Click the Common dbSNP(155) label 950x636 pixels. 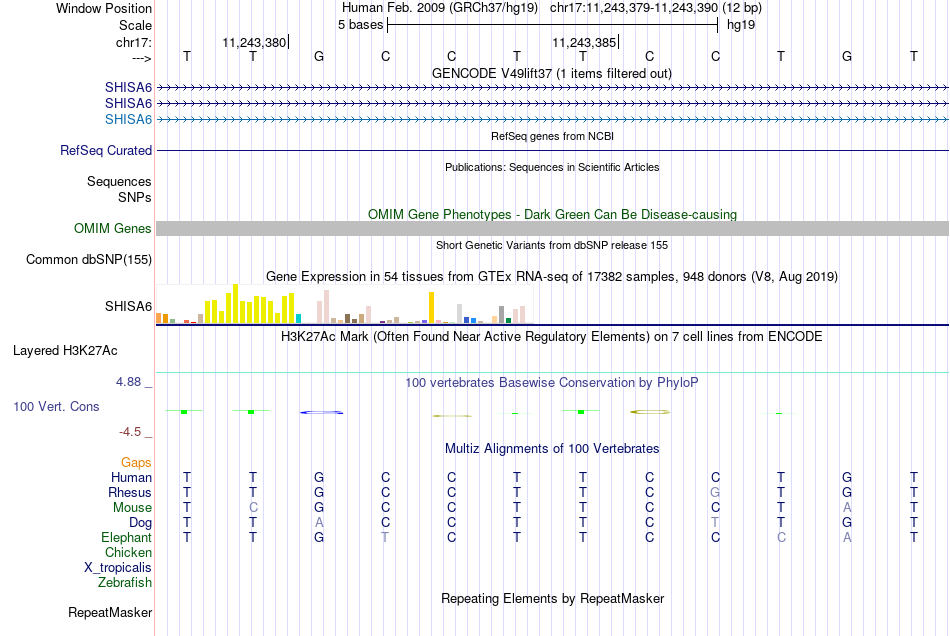(x=89, y=259)
